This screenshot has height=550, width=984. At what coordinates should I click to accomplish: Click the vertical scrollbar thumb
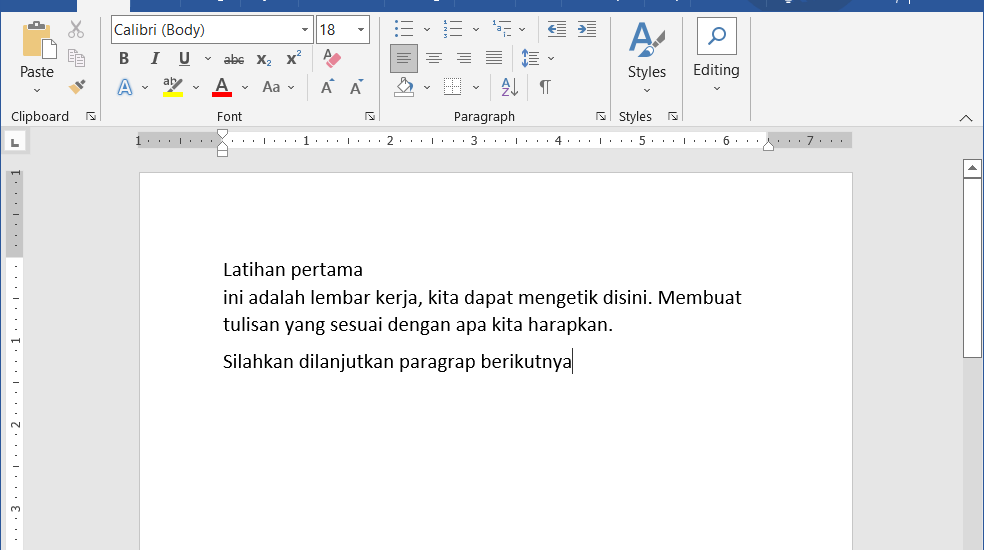pyautogui.click(x=972, y=268)
